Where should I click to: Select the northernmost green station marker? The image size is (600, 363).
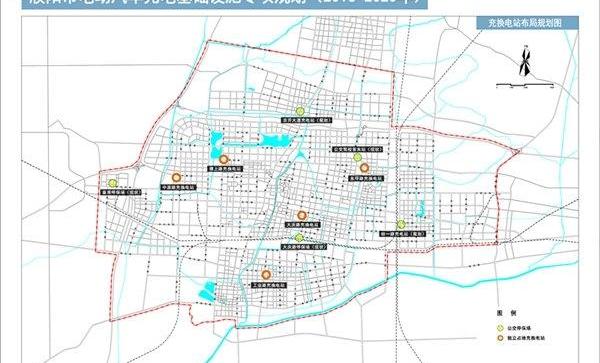pyautogui.click(x=300, y=111)
